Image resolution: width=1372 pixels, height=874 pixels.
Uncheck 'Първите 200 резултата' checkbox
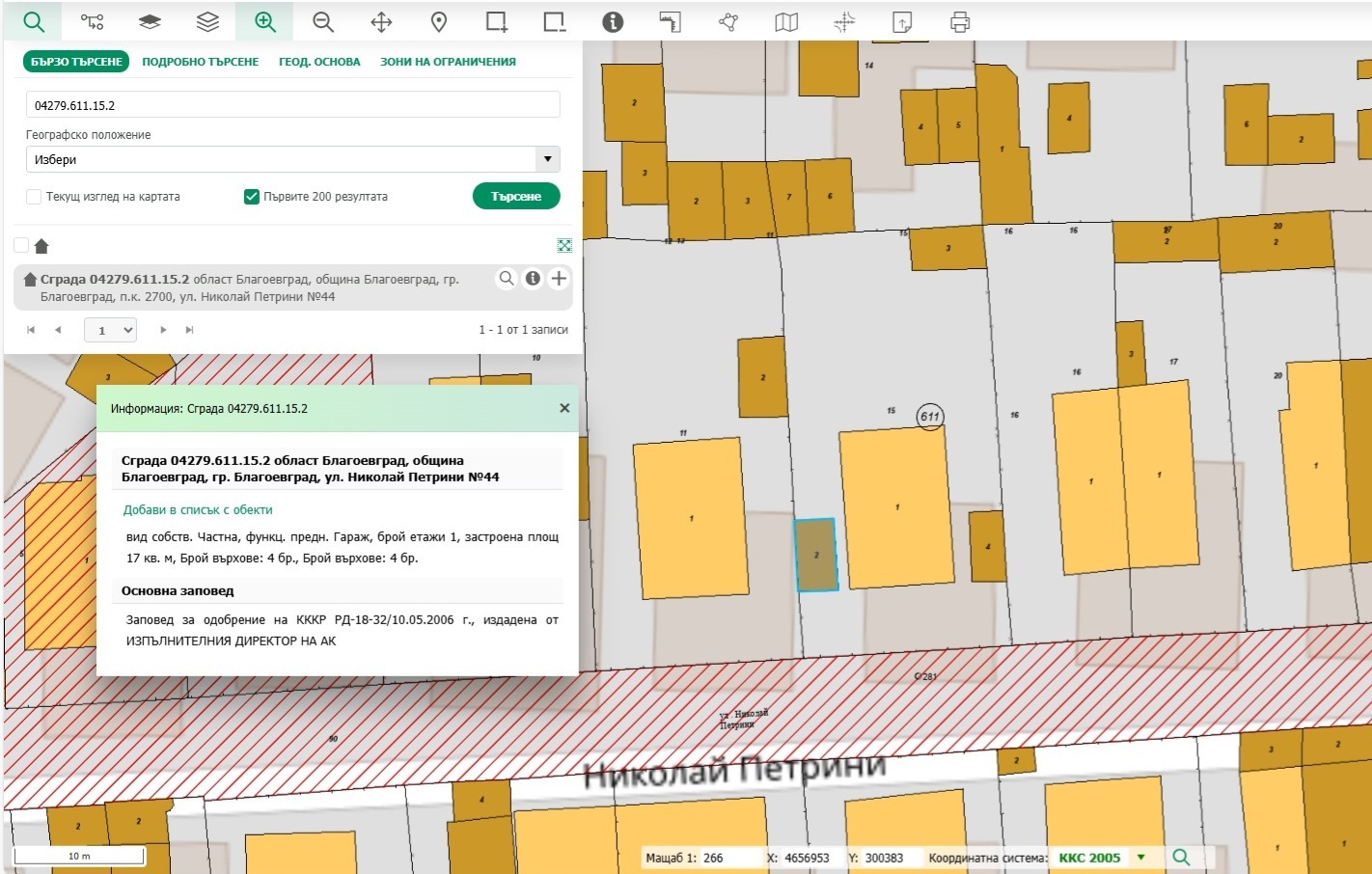click(252, 197)
